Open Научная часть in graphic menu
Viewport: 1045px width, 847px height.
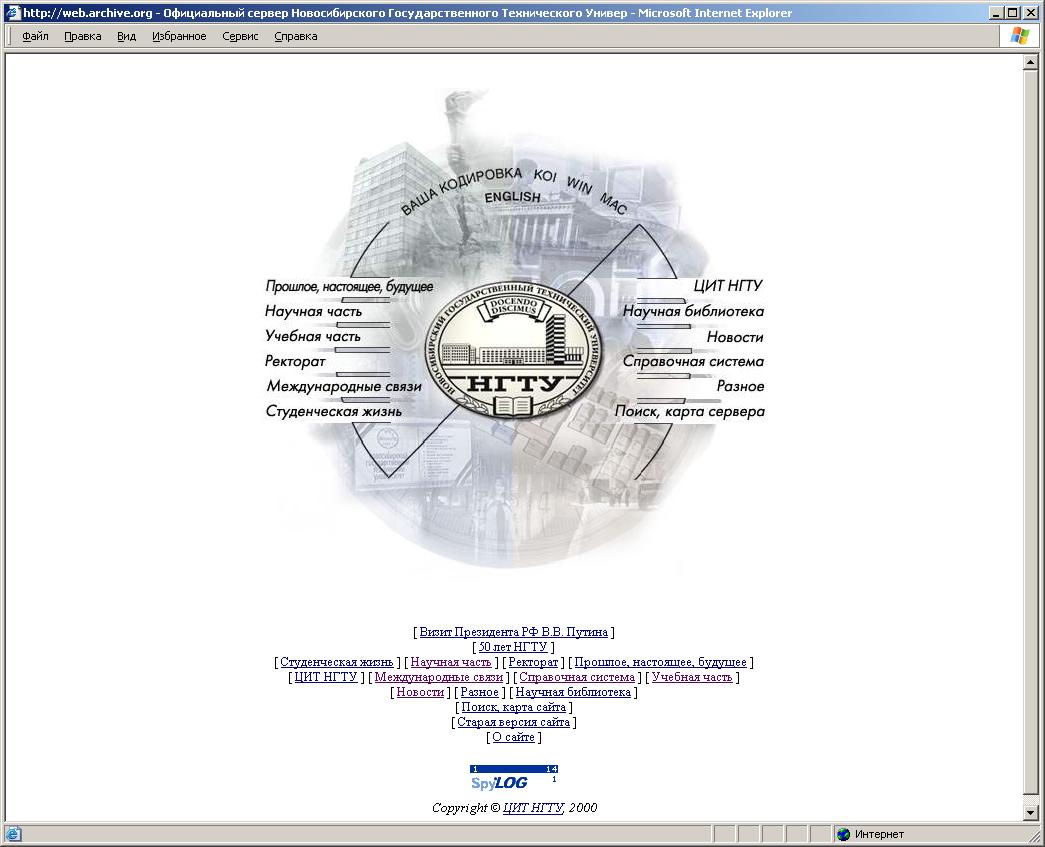coord(313,311)
